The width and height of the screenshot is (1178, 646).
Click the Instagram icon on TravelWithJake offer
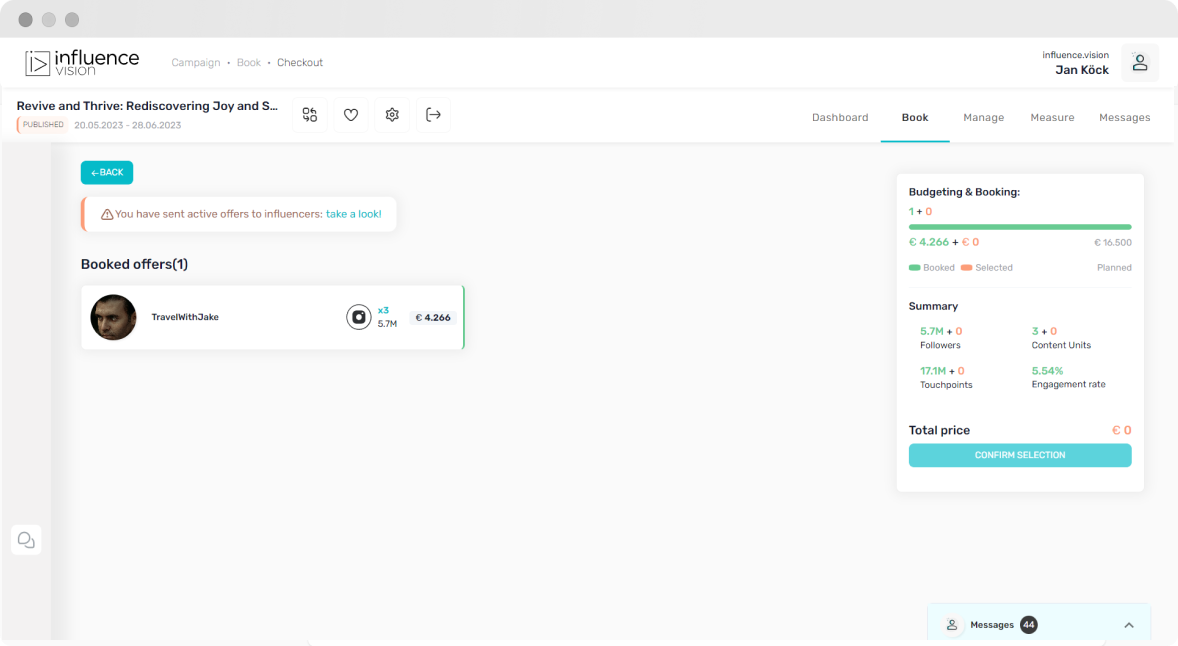pyautogui.click(x=358, y=317)
